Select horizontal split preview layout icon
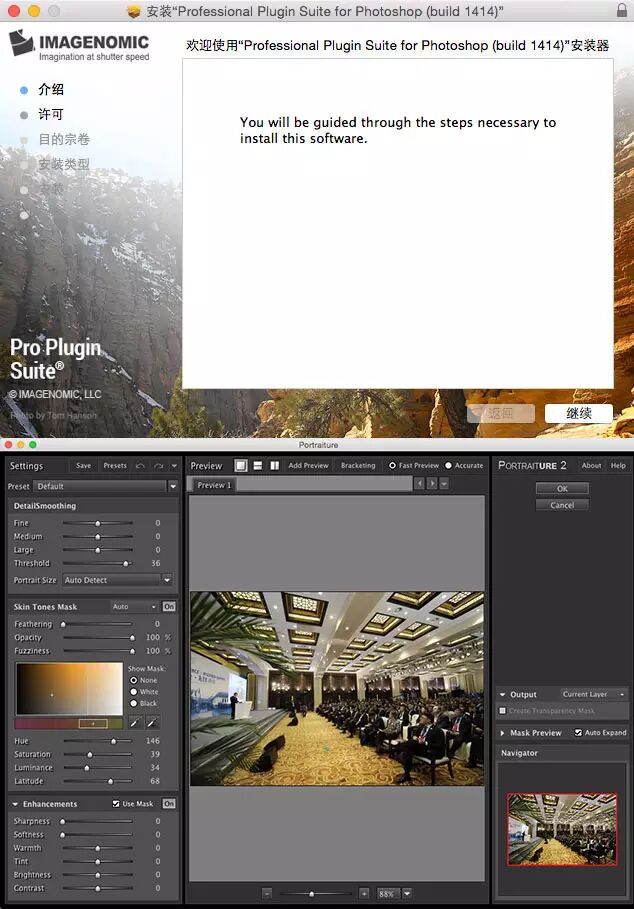This screenshot has width=634, height=909. tap(258, 466)
